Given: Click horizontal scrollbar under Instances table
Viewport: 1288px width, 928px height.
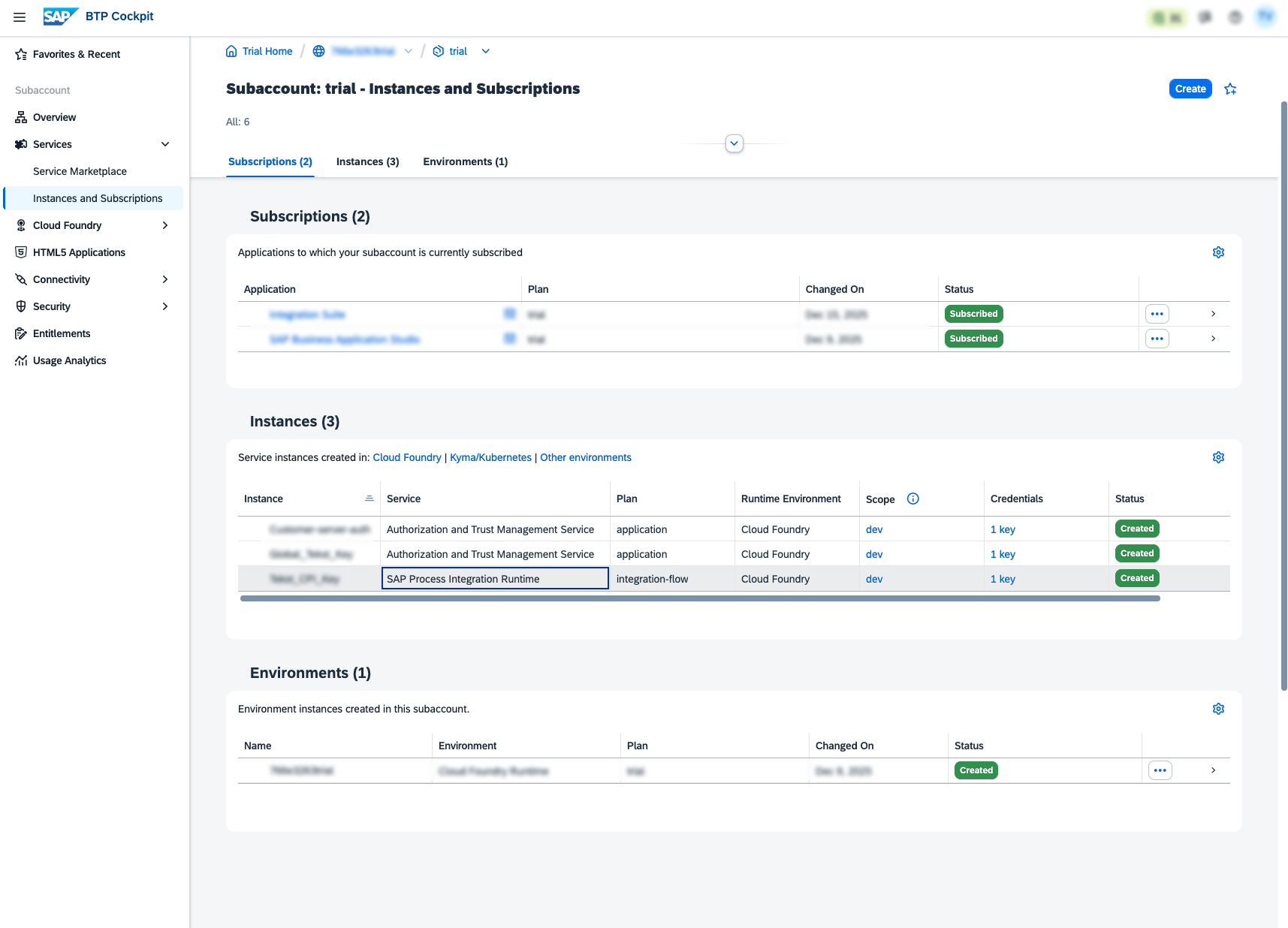Looking at the screenshot, I should point(700,598).
